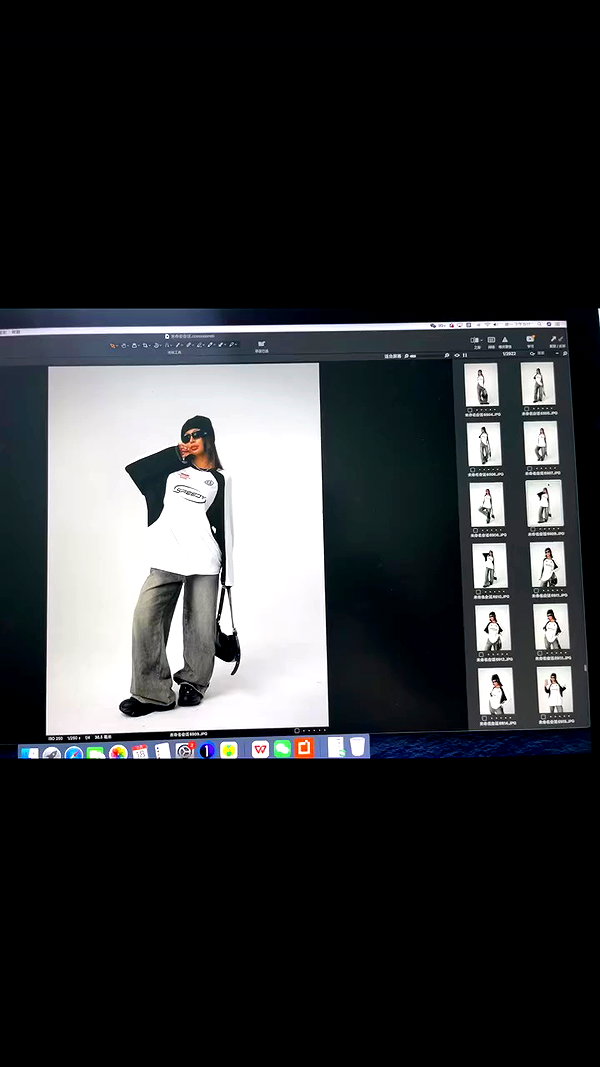Toggle the color tag box under thumbnail 6907.JPG
The image size is (600, 1067).
point(529,468)
